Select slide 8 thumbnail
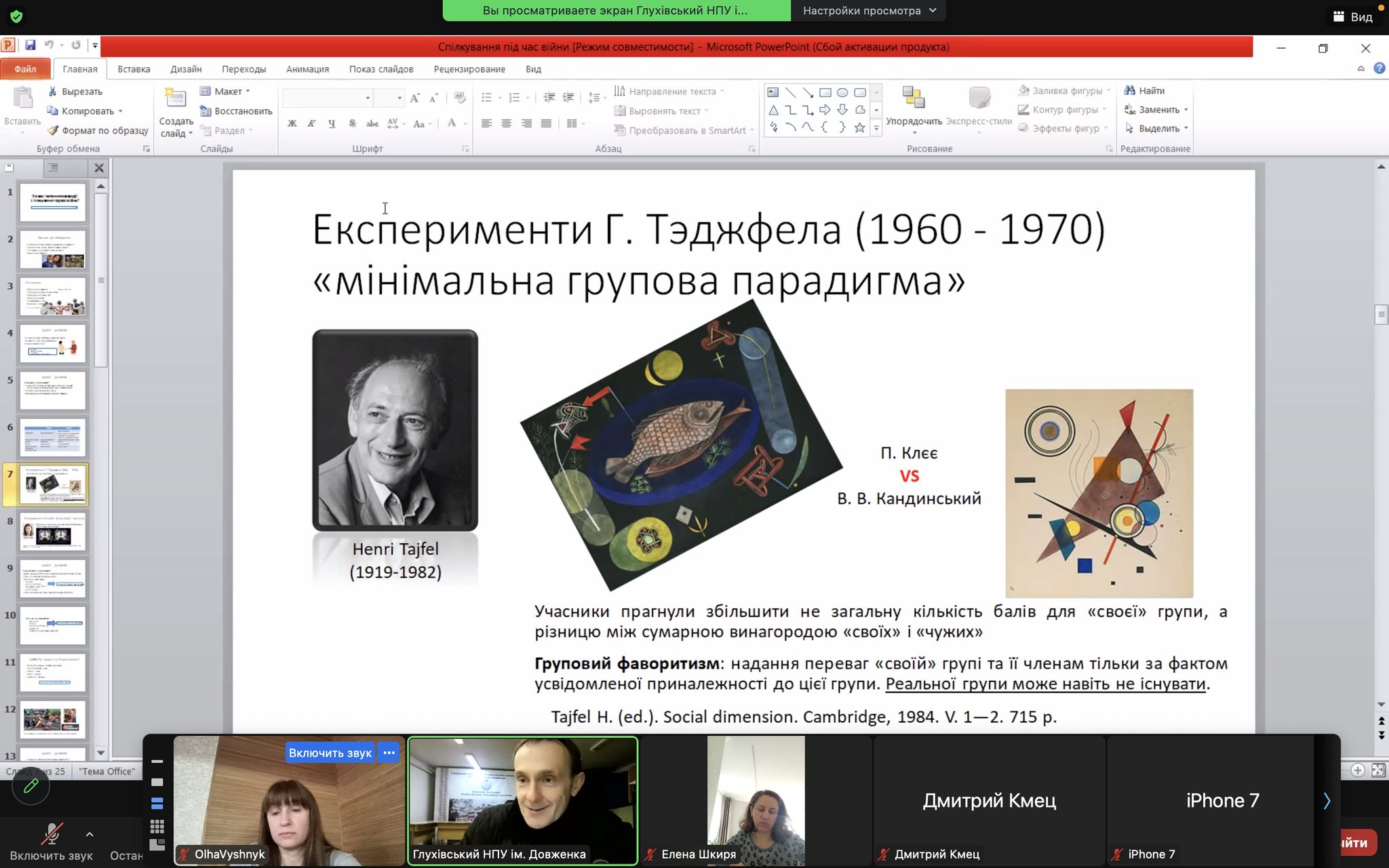The height and width of the screenshot is (868, 1389). [53, 531]
